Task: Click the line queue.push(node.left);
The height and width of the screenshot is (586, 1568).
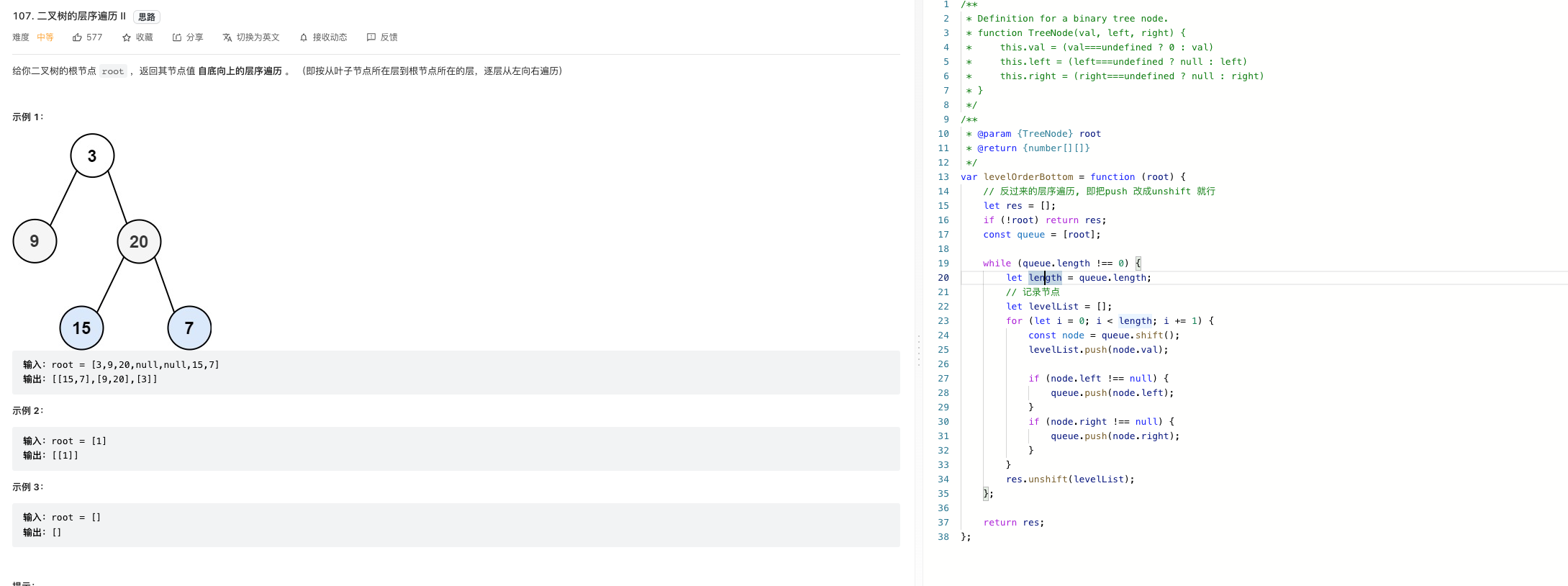Action: tap(1112, 393)
